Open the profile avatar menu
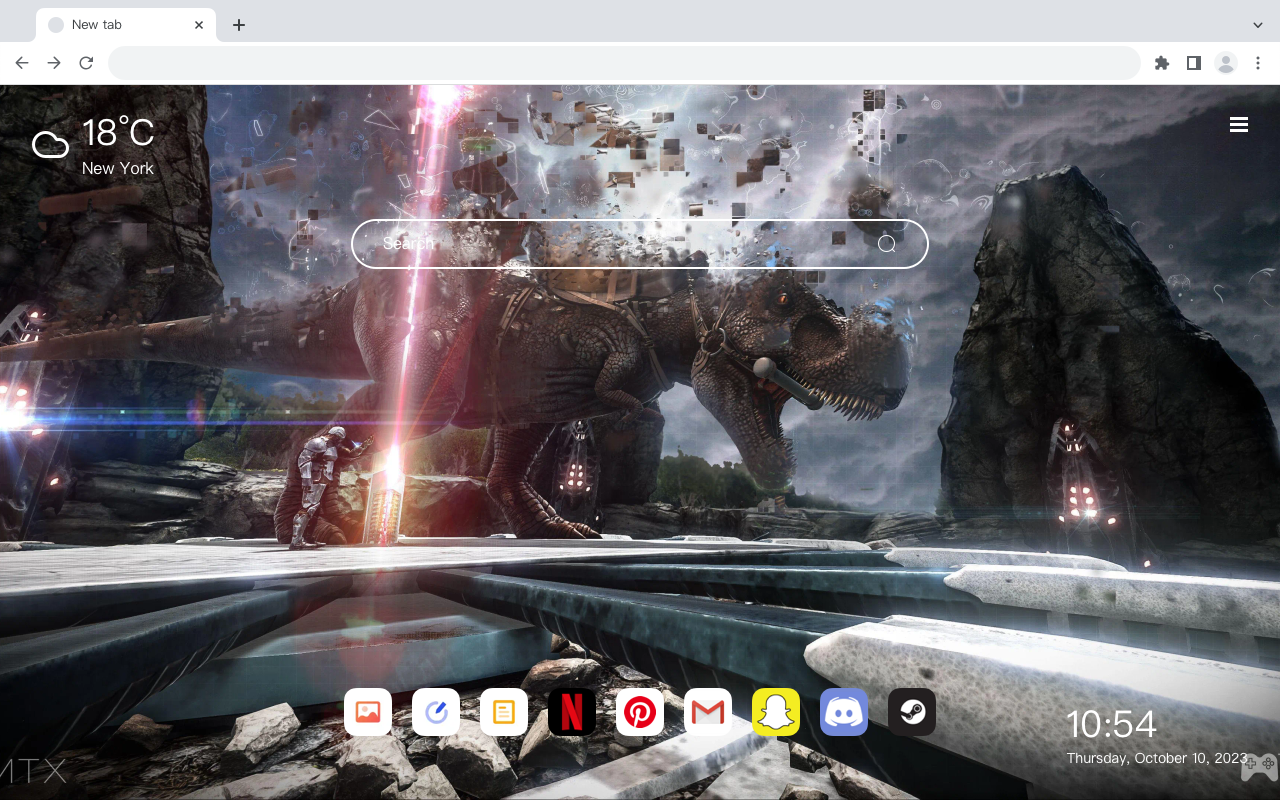The image size is (1280, 800). click(x=1226, y=63)
